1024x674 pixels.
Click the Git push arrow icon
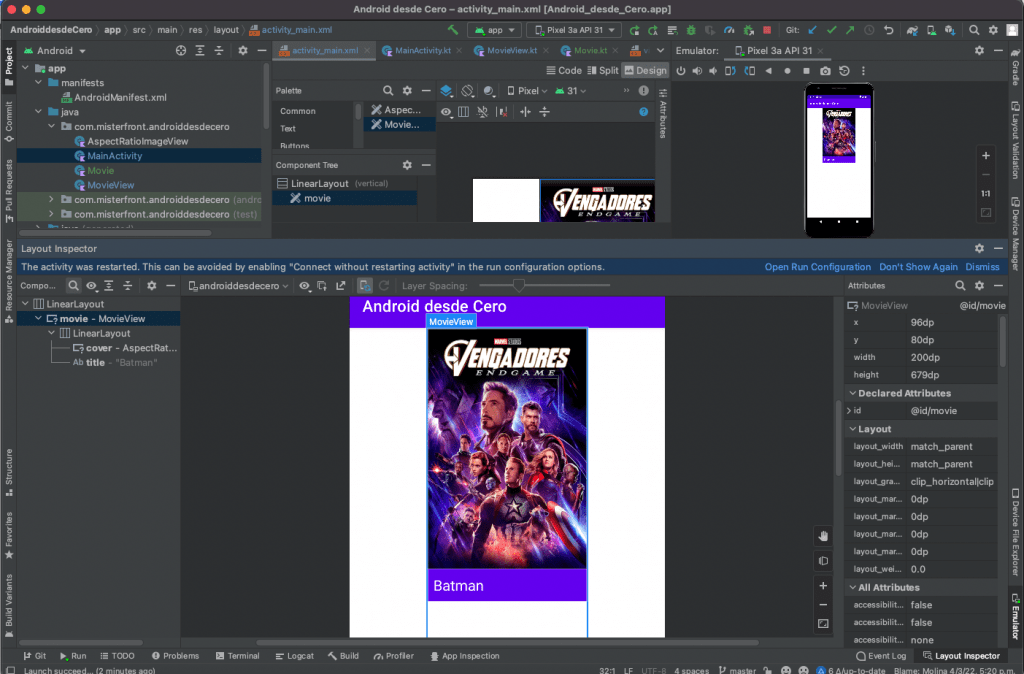pyautogui.click(x=850, y=30)
